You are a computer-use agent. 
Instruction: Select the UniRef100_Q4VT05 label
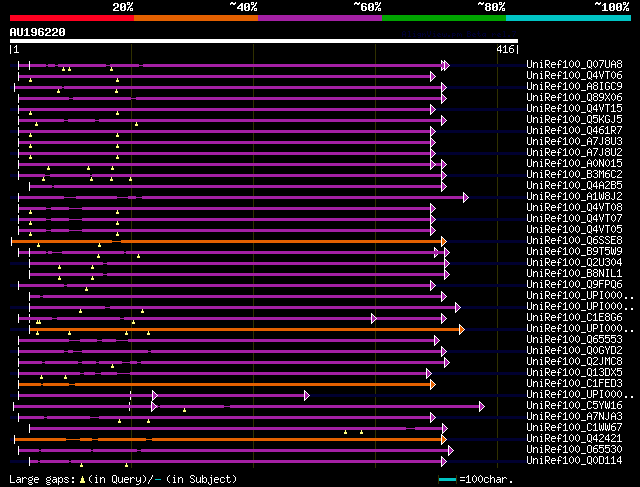pyautogui.click(x=574, y=230)
